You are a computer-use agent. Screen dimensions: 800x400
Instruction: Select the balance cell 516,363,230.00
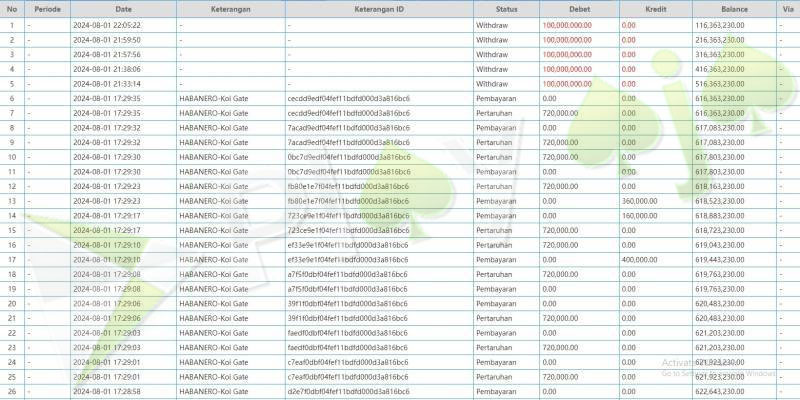[719, 84]
